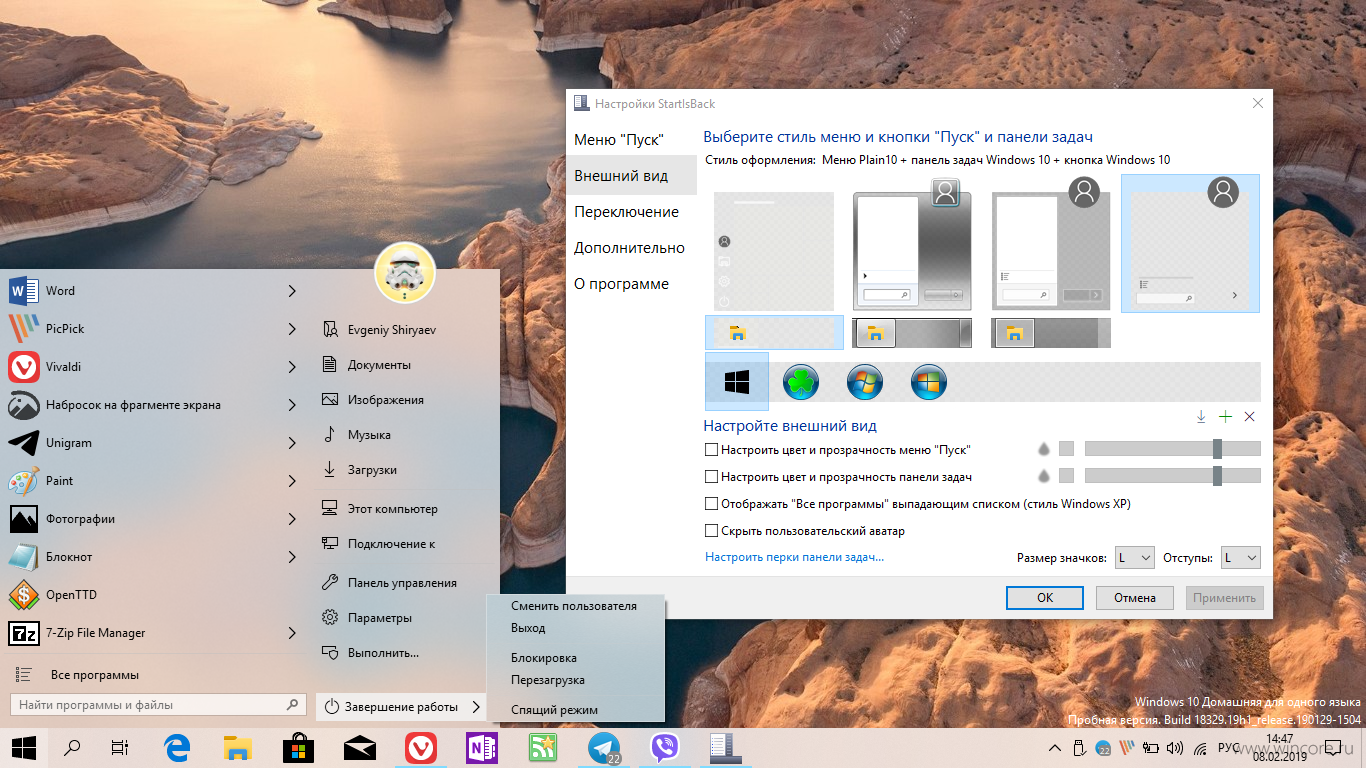1366x768 pixels.
Task: Open the 'Переключение' settings section
Action: (x=632, y=211)
